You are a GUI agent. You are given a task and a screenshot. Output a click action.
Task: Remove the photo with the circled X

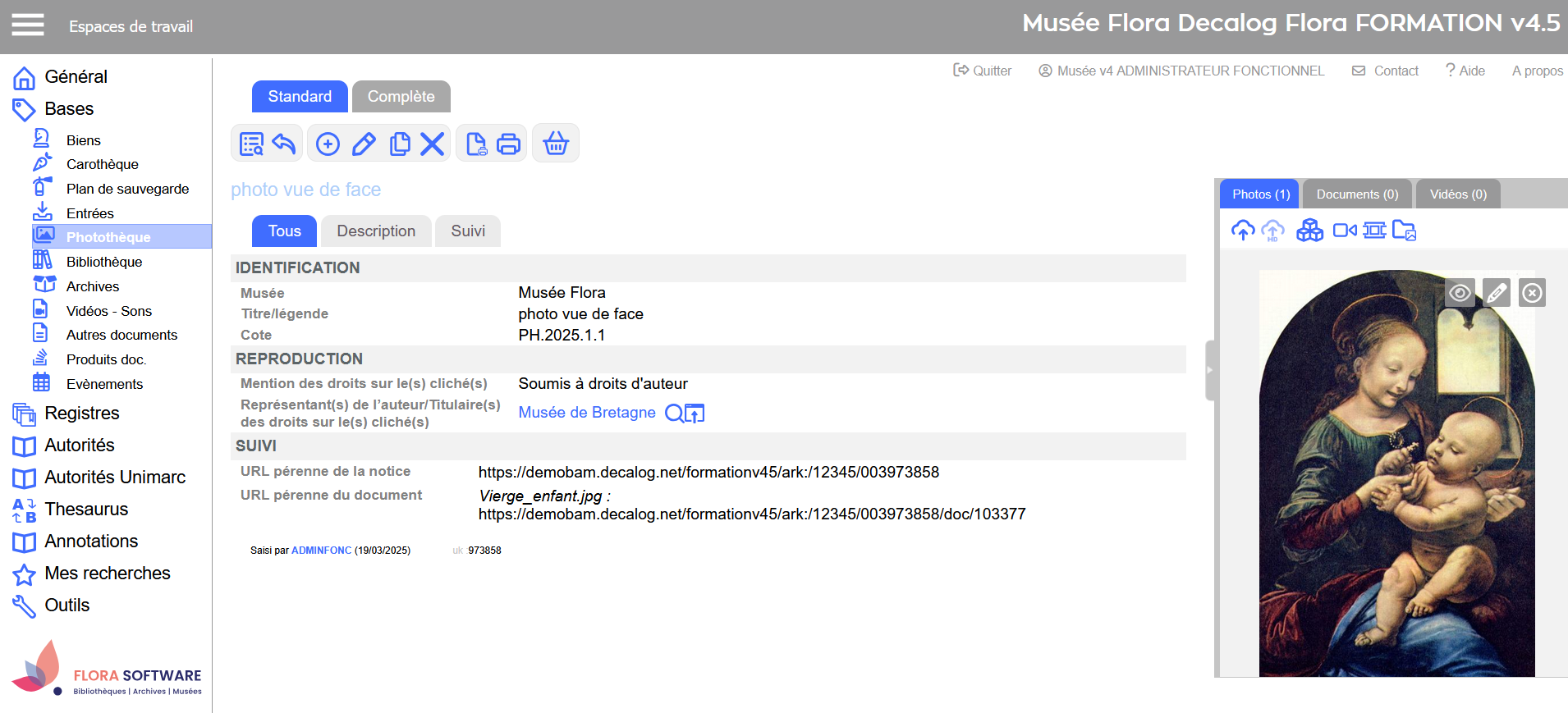1532,293
